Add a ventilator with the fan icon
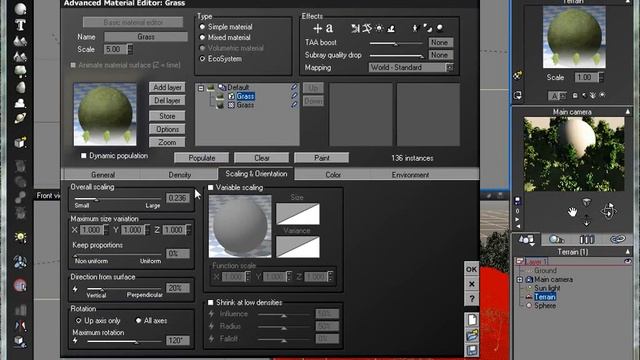 click(20, 262)
